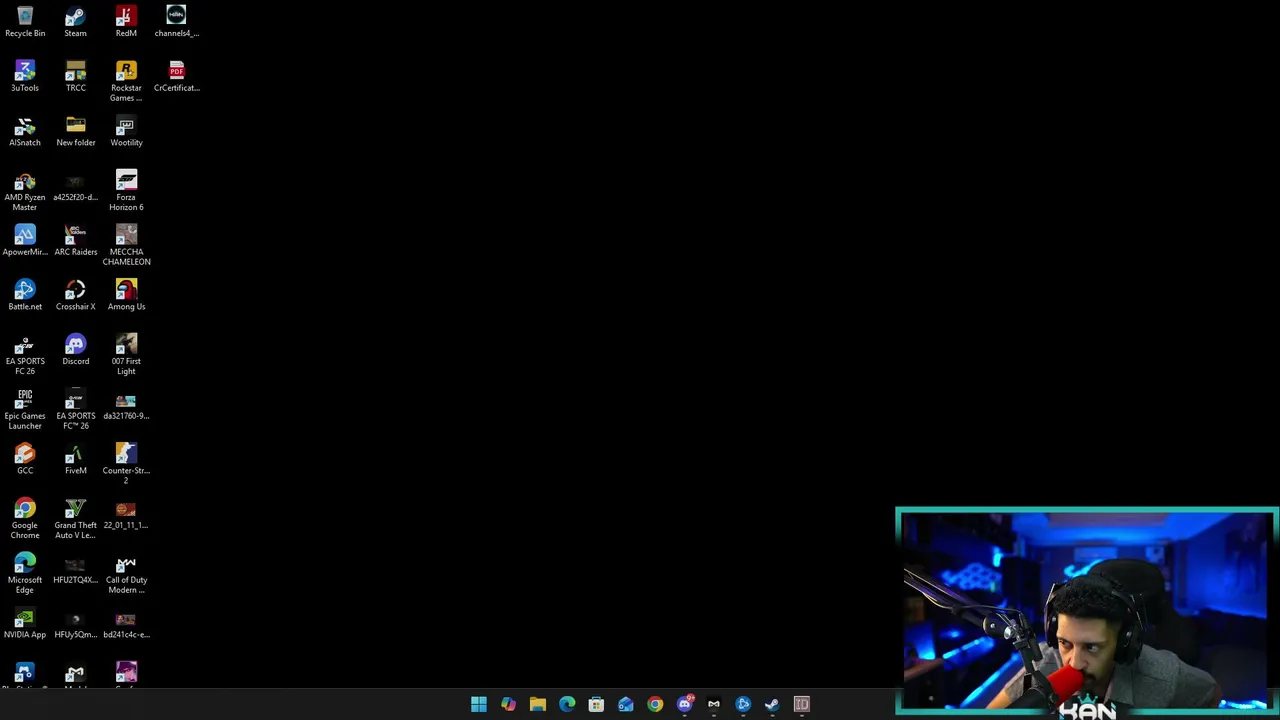
Task: Click the Battle.net desktop shortcut
Action: 25,296
